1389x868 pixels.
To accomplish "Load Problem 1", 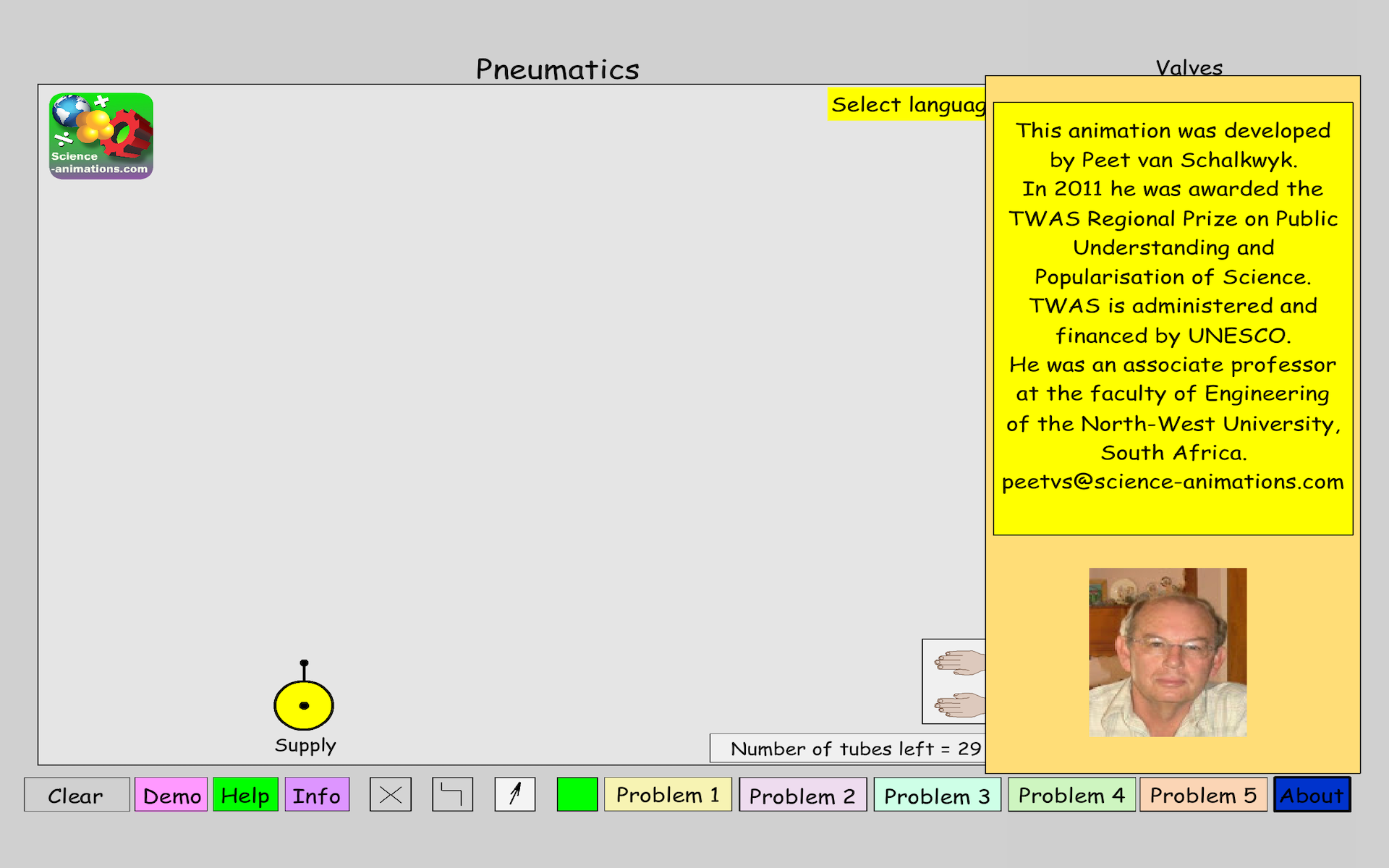I will (x=668, y=794).
